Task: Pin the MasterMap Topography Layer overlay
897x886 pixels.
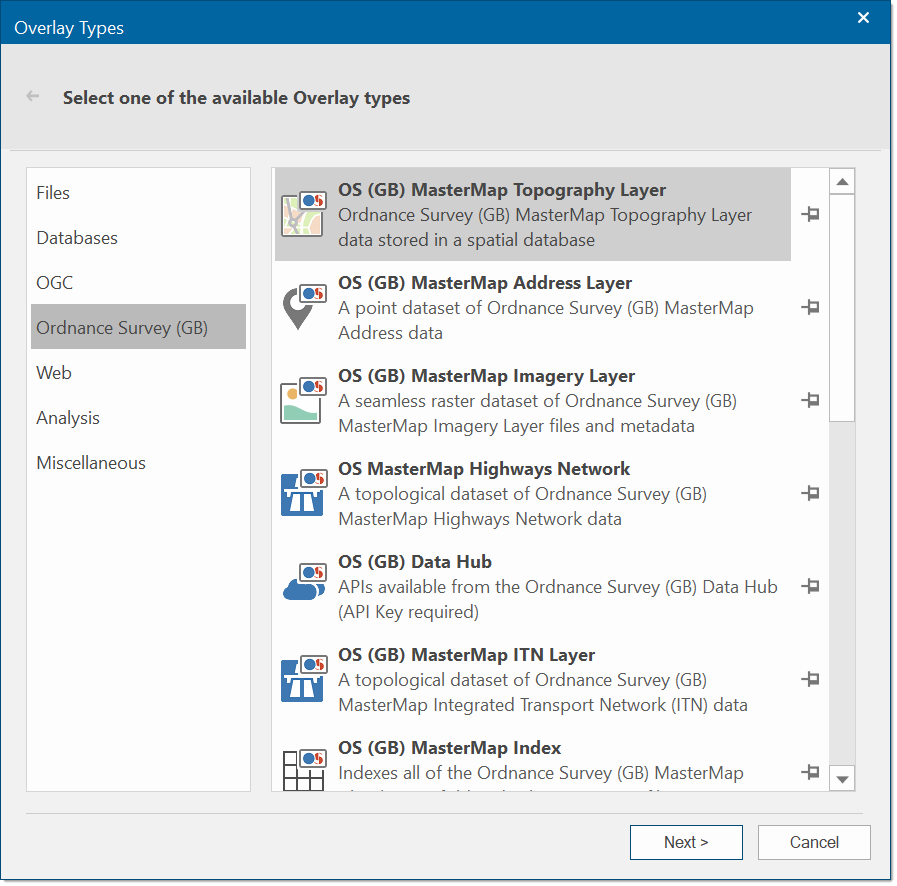Action: [811, 214]
